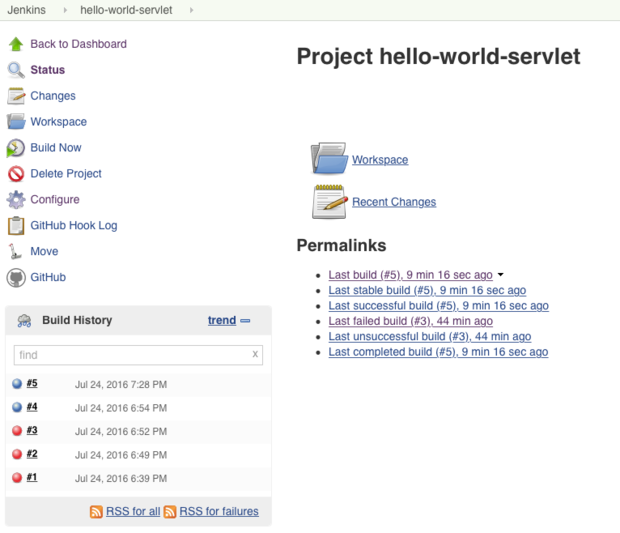Screen dimensions: 620x533
Task: Open Workspace in the sidebar menu
Action: click(x=59, y=122)
